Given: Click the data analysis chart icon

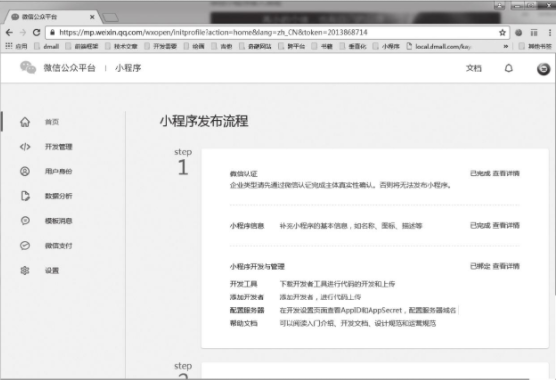Looking at the screenshot, I should [25, 196].
